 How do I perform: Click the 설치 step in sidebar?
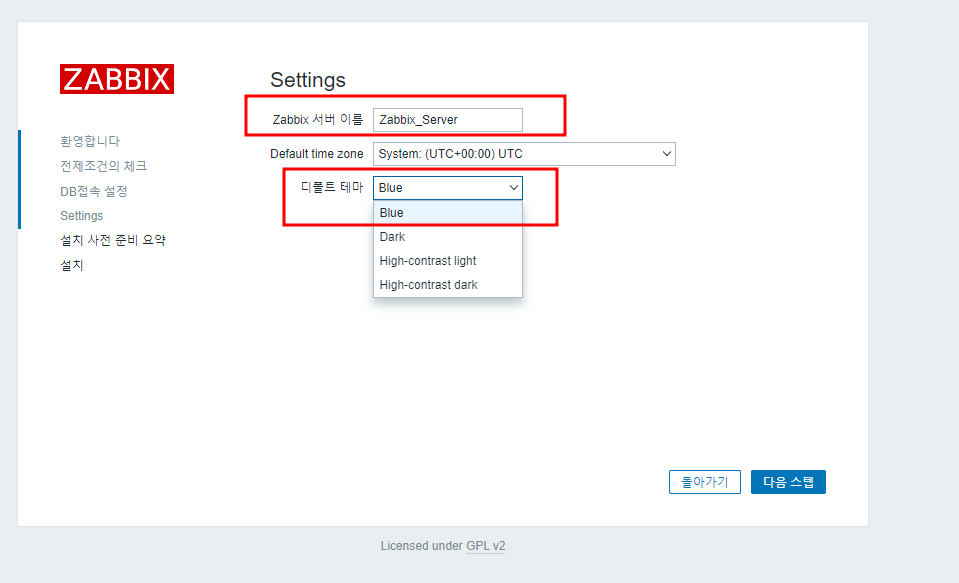pos(72,266)
